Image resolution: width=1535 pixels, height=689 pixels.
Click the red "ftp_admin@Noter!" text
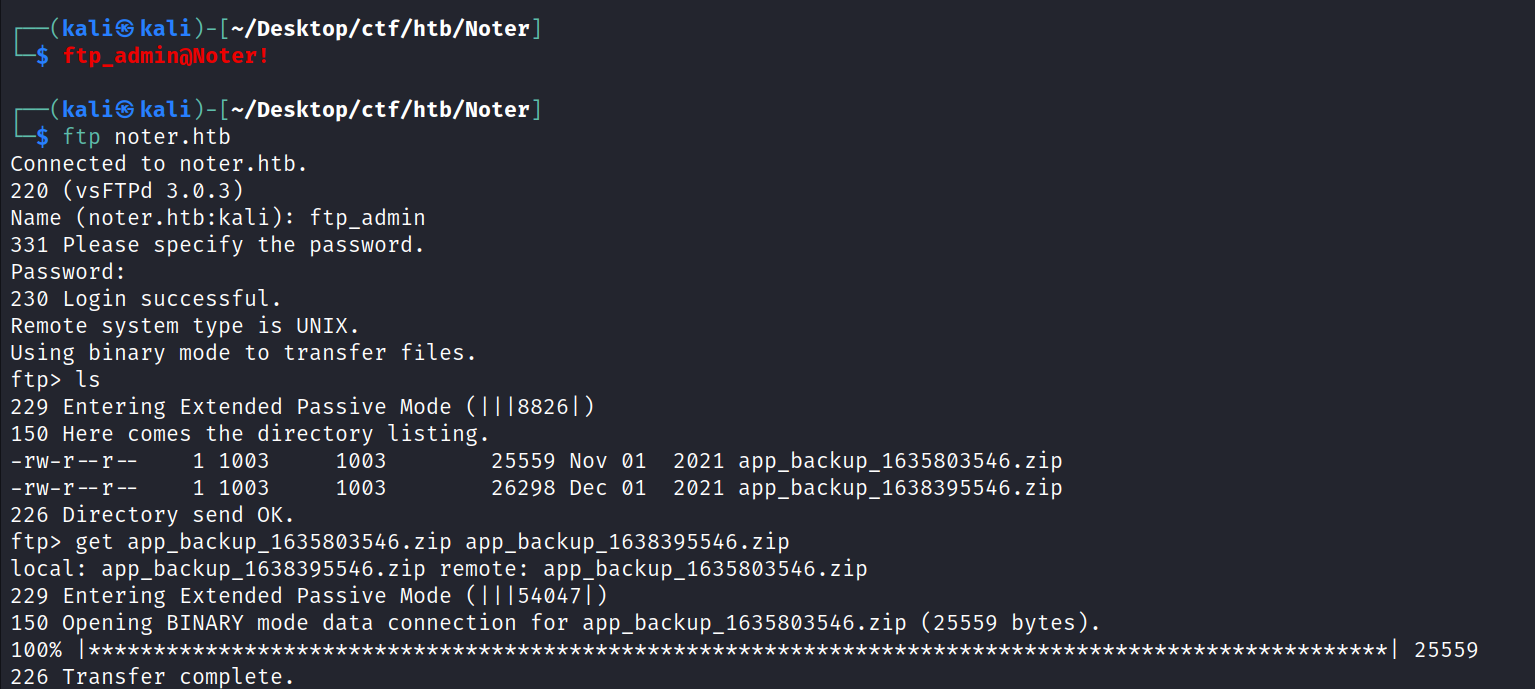point(166,56)
